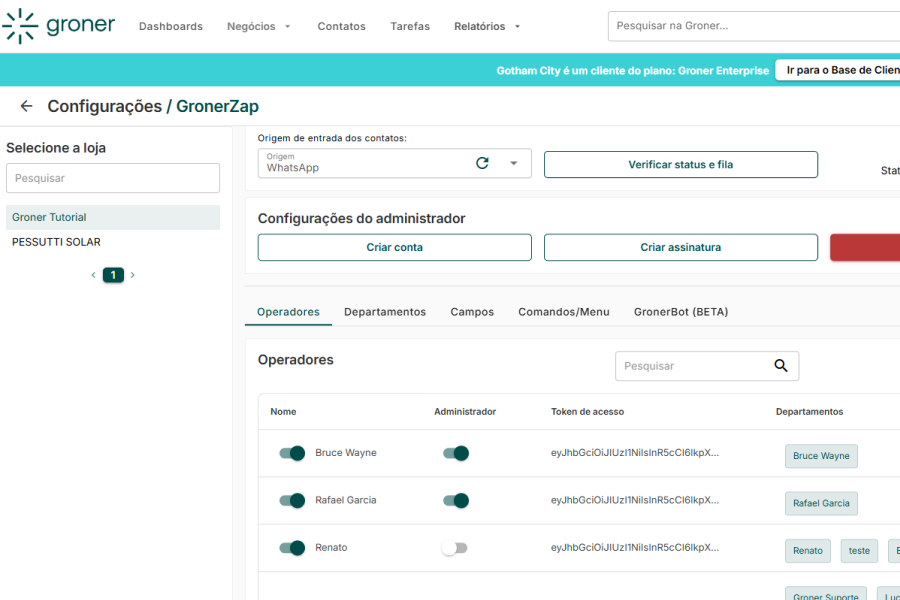Open the Relatórios dropdown menu
This screenshot has width=900, height=600.
487,26
